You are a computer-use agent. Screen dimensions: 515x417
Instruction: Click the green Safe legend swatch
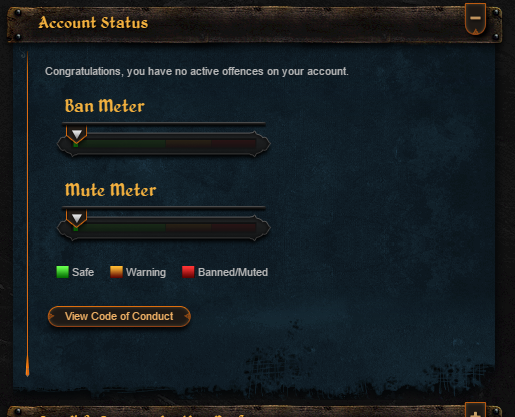[x=62, y=272]
